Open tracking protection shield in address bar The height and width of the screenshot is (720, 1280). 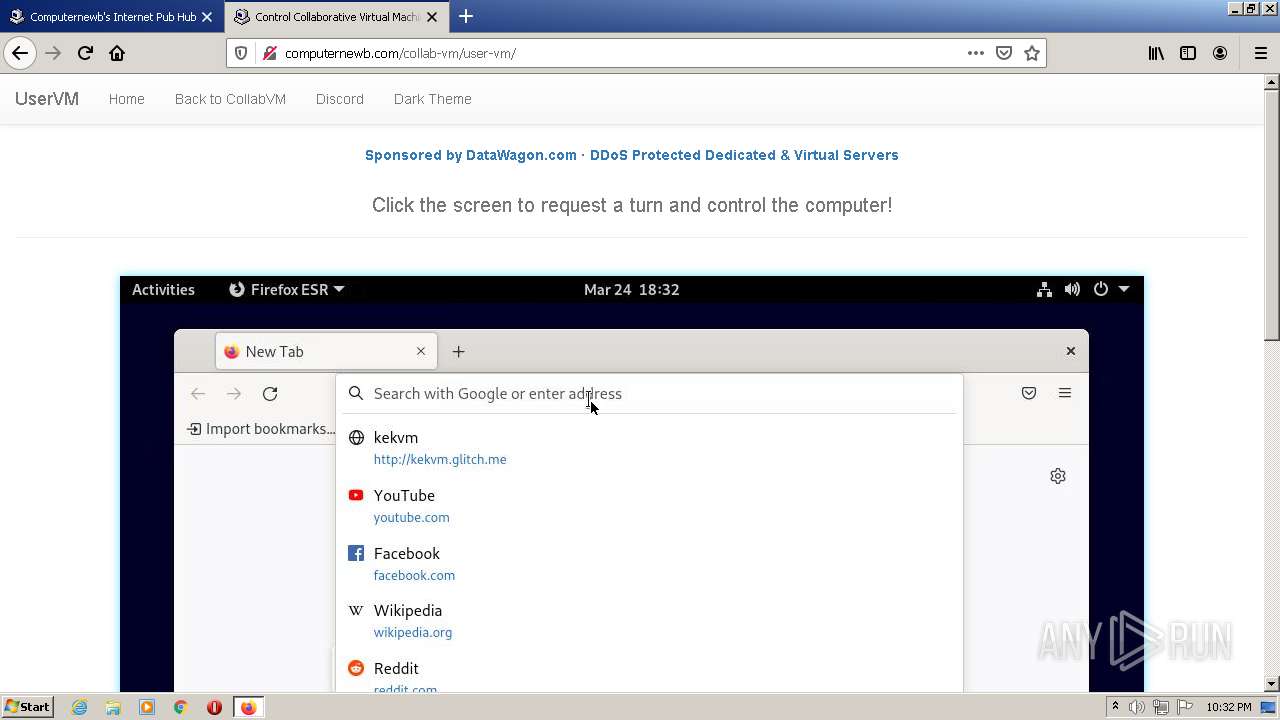point(241,53)
